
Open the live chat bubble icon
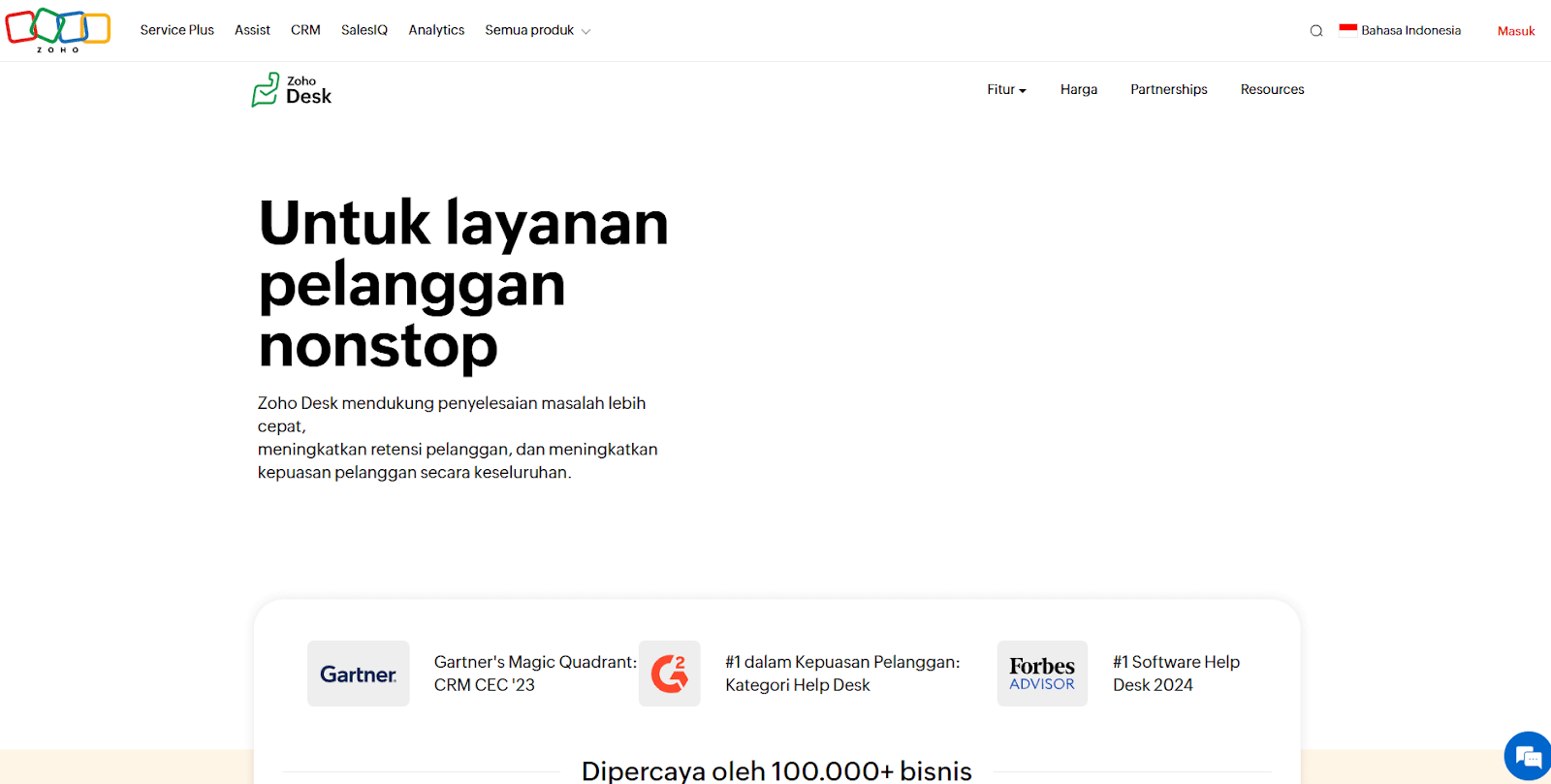[x=1528, y=756]
